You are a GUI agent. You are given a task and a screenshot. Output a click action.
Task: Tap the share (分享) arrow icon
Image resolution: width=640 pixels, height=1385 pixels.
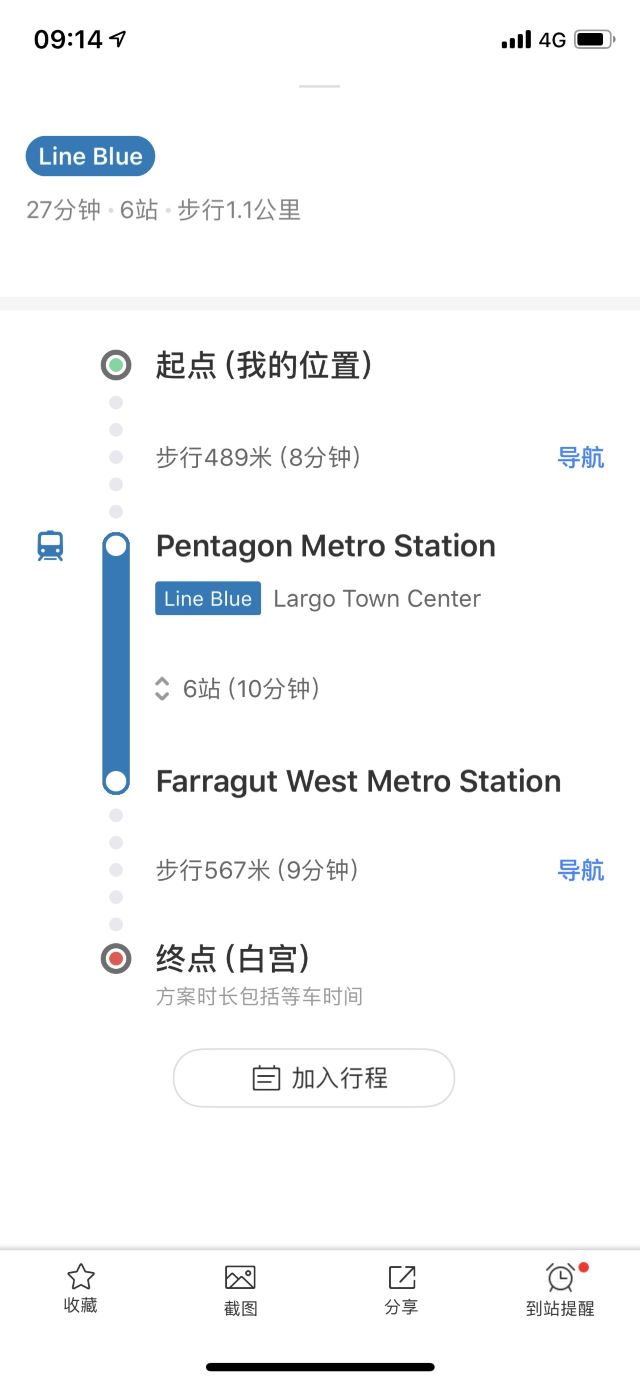pos(401,1277)
